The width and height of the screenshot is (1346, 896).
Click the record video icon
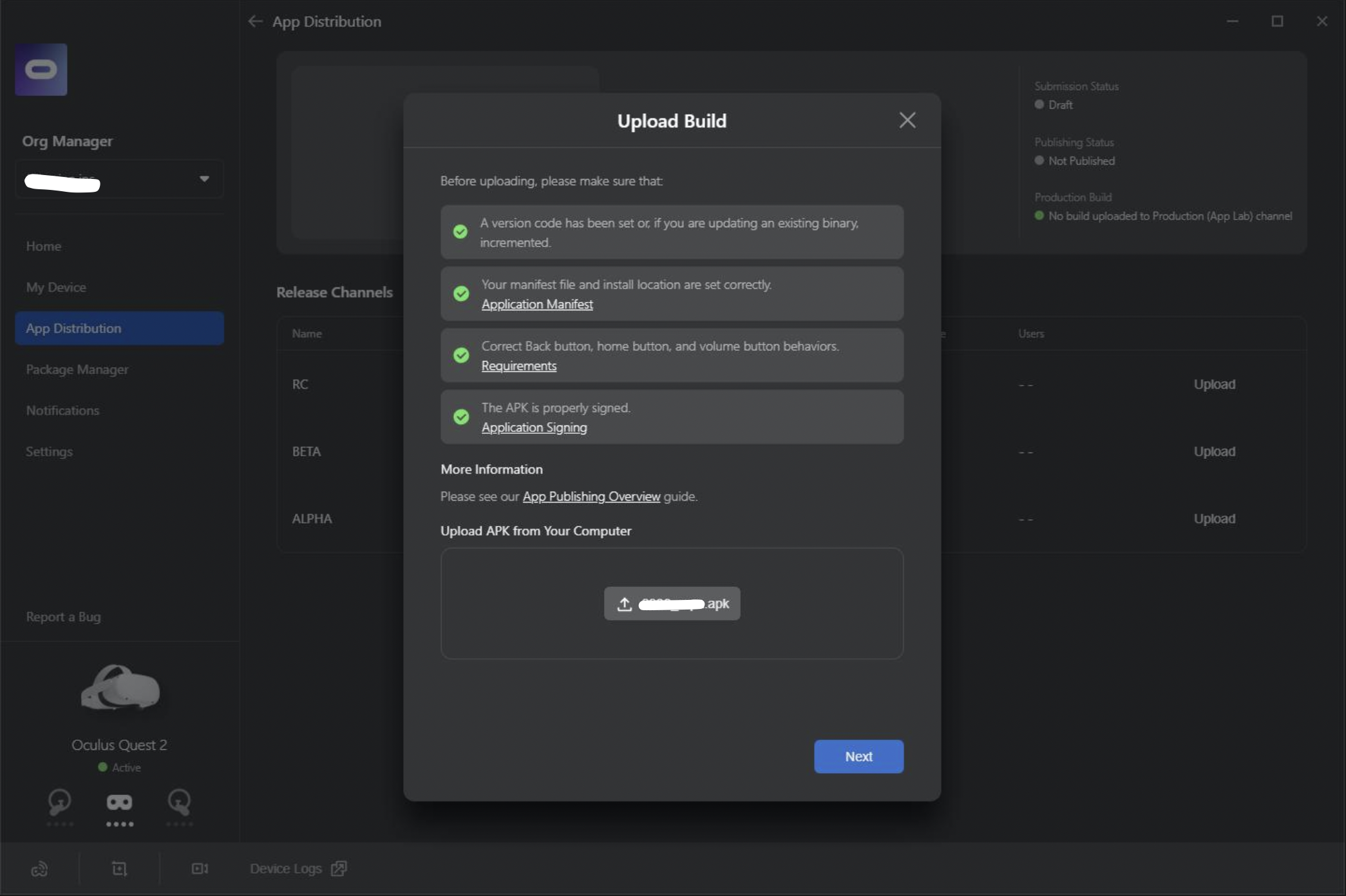200,869
